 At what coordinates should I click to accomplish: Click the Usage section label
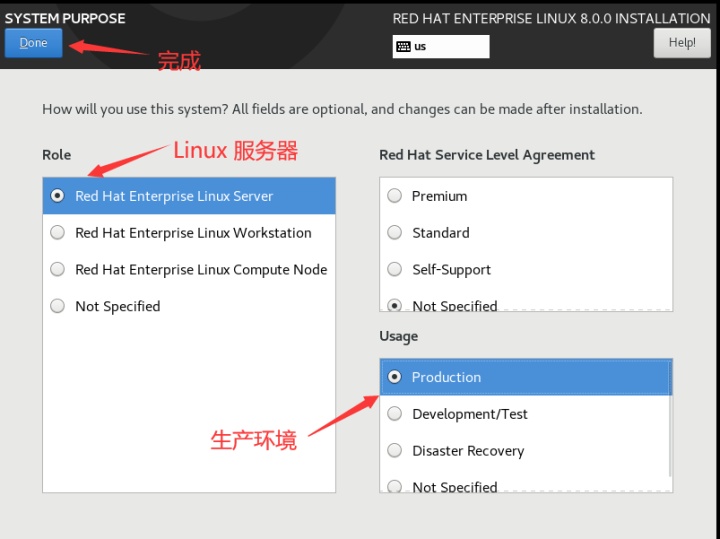399,336
